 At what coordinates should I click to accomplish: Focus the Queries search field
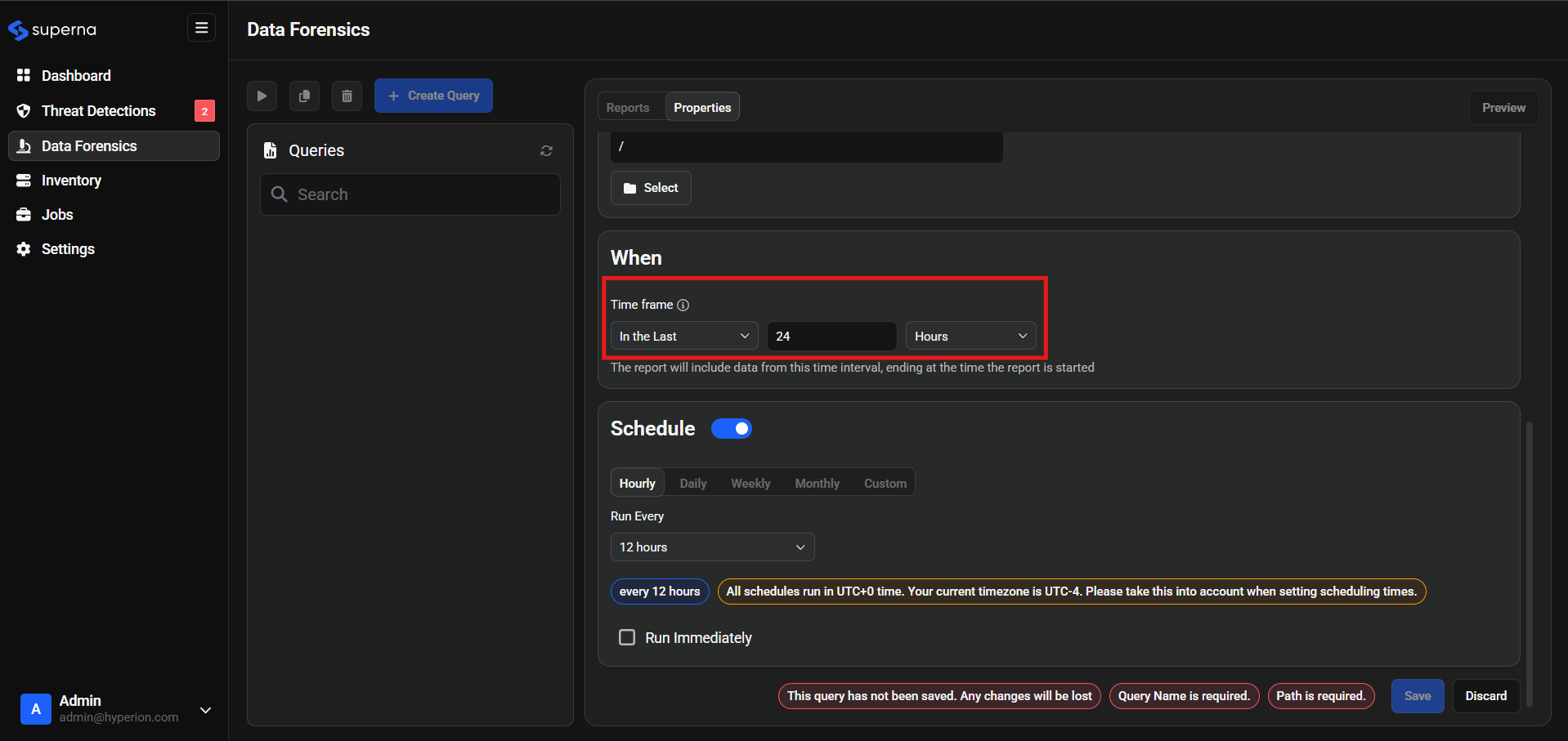tap(410, 194)
